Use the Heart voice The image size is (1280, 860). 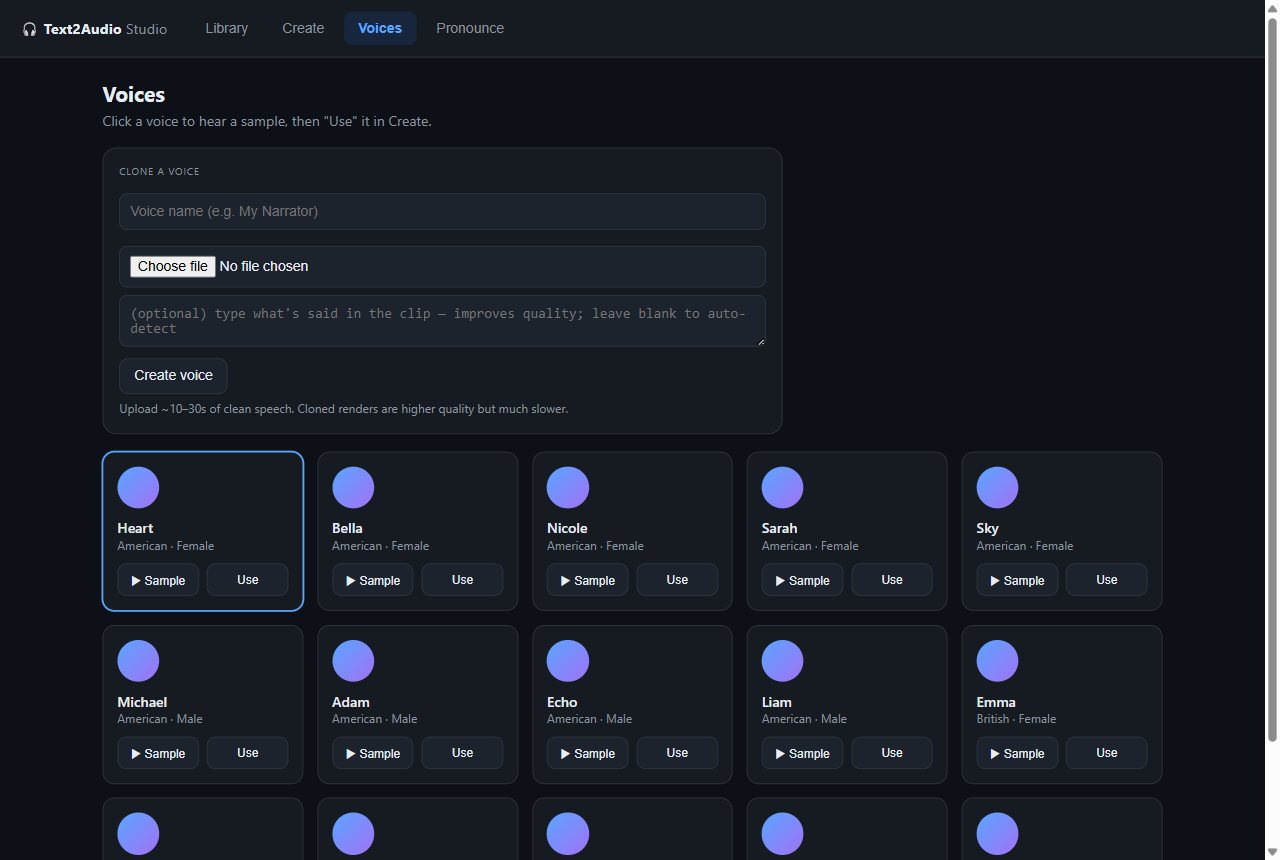tap(248, 580)
